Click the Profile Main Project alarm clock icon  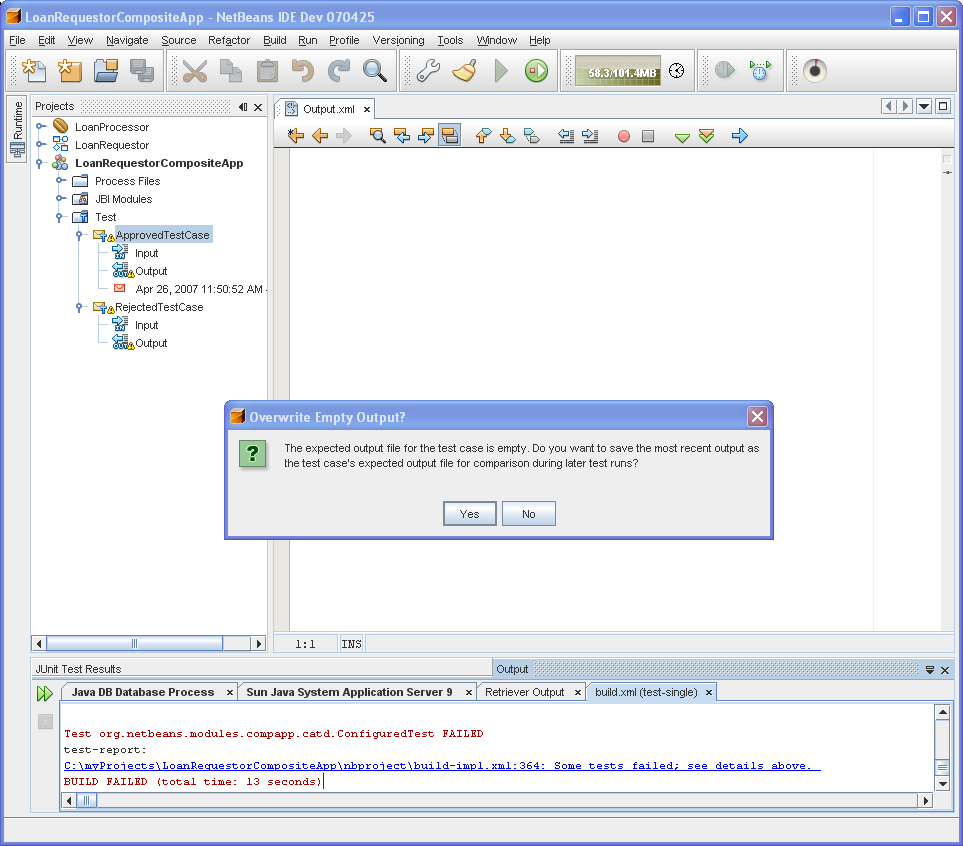760,71
